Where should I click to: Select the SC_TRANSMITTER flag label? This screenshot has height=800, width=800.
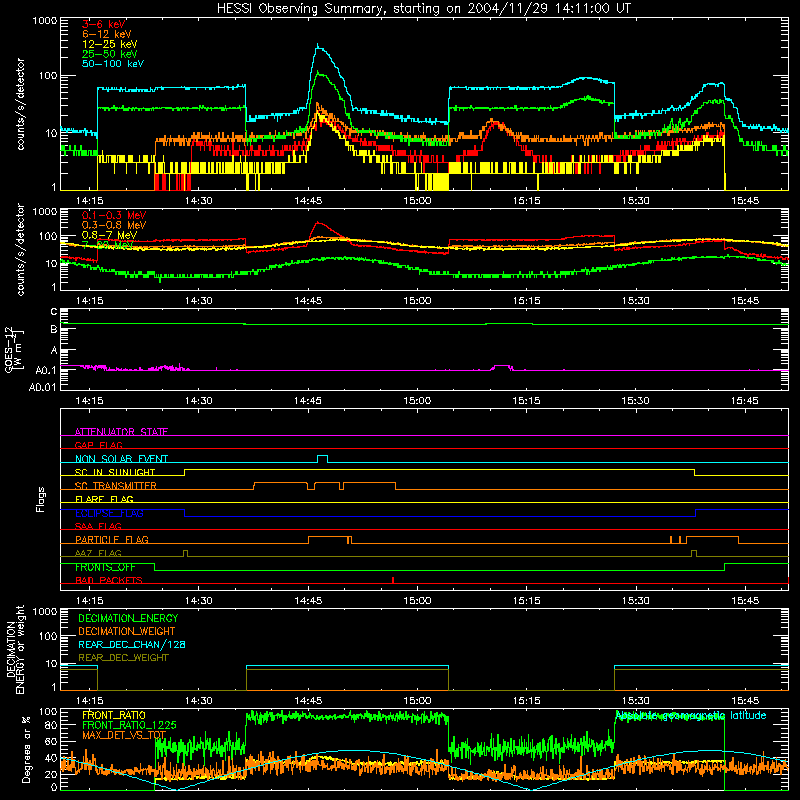[116, 485]
